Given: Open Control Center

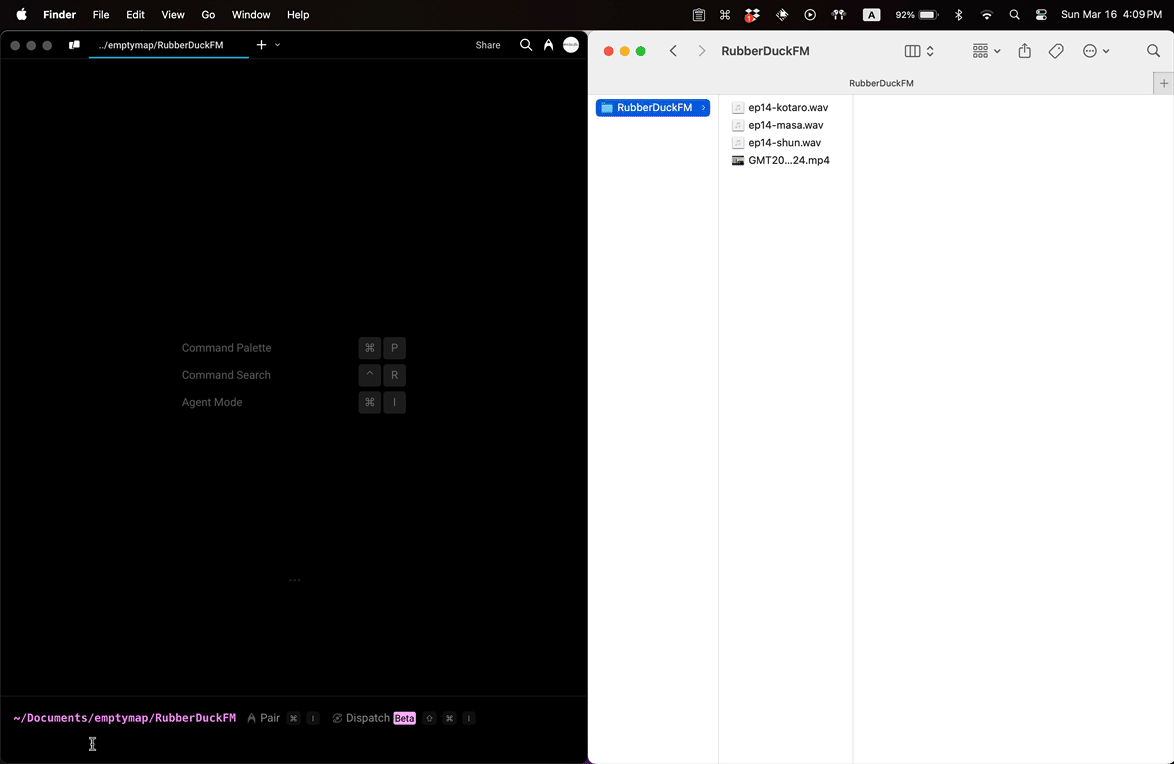Looking at the screenshot, I should pos(1041,14).
